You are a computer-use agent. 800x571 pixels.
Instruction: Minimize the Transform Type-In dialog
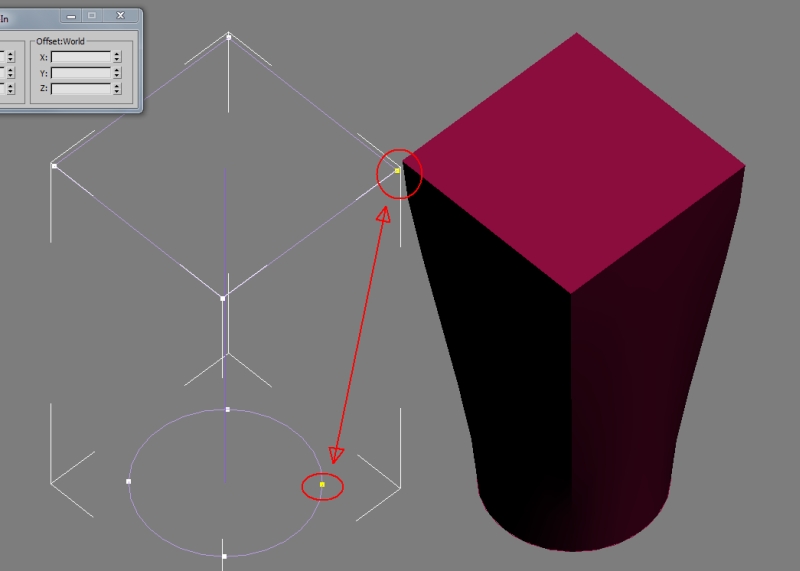(x=71, y=16)
